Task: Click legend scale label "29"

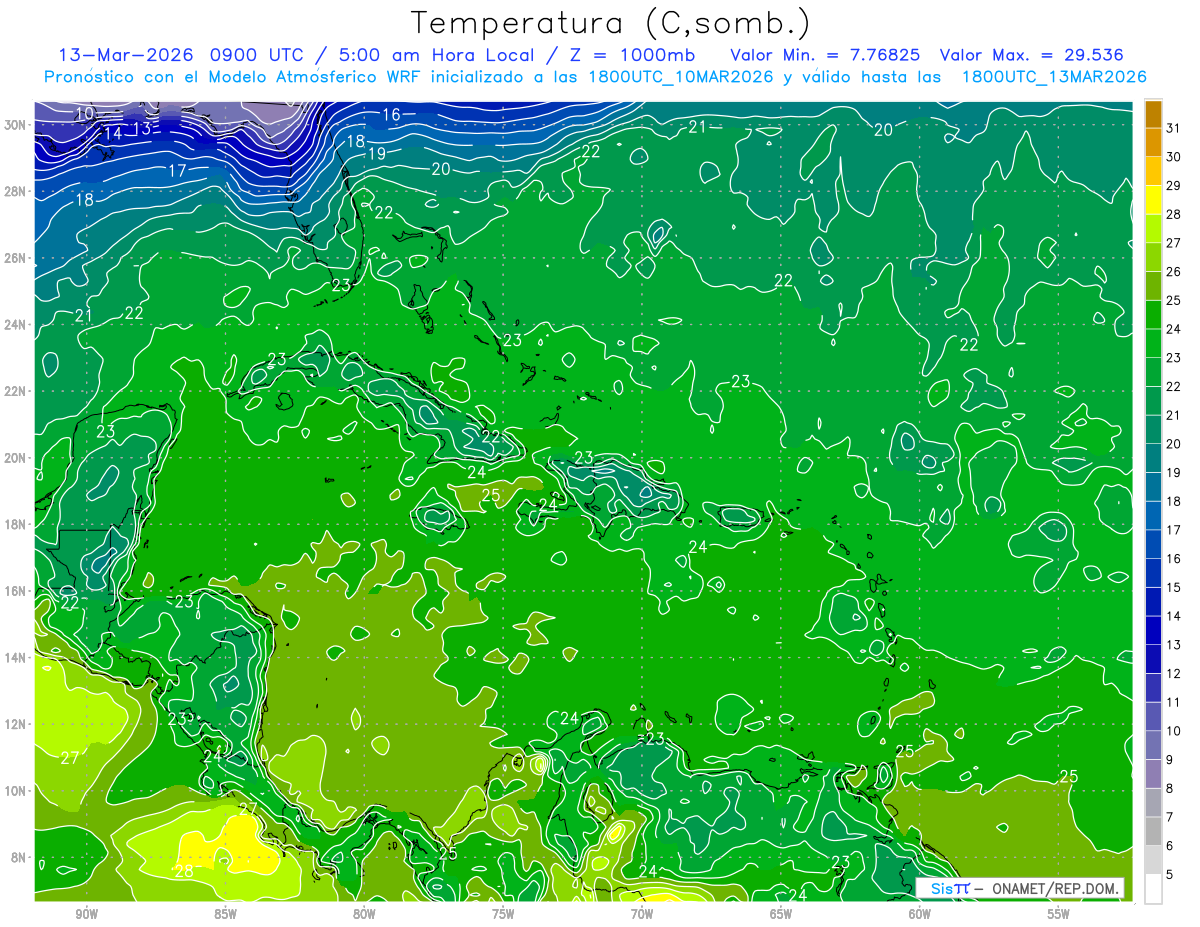Action: pyautogui.click(x=1174, y=185)
